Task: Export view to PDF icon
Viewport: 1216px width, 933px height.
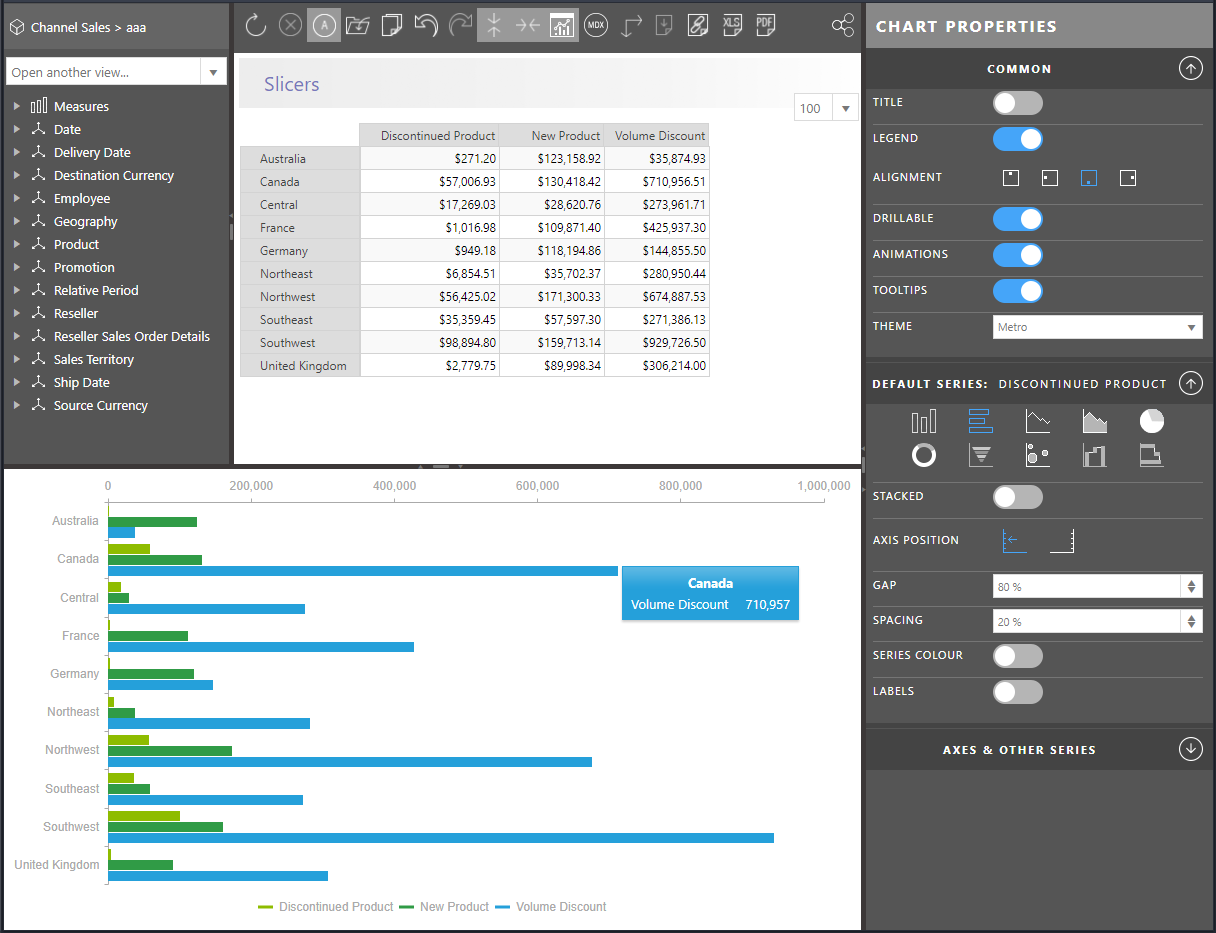Action: (765, 25)
